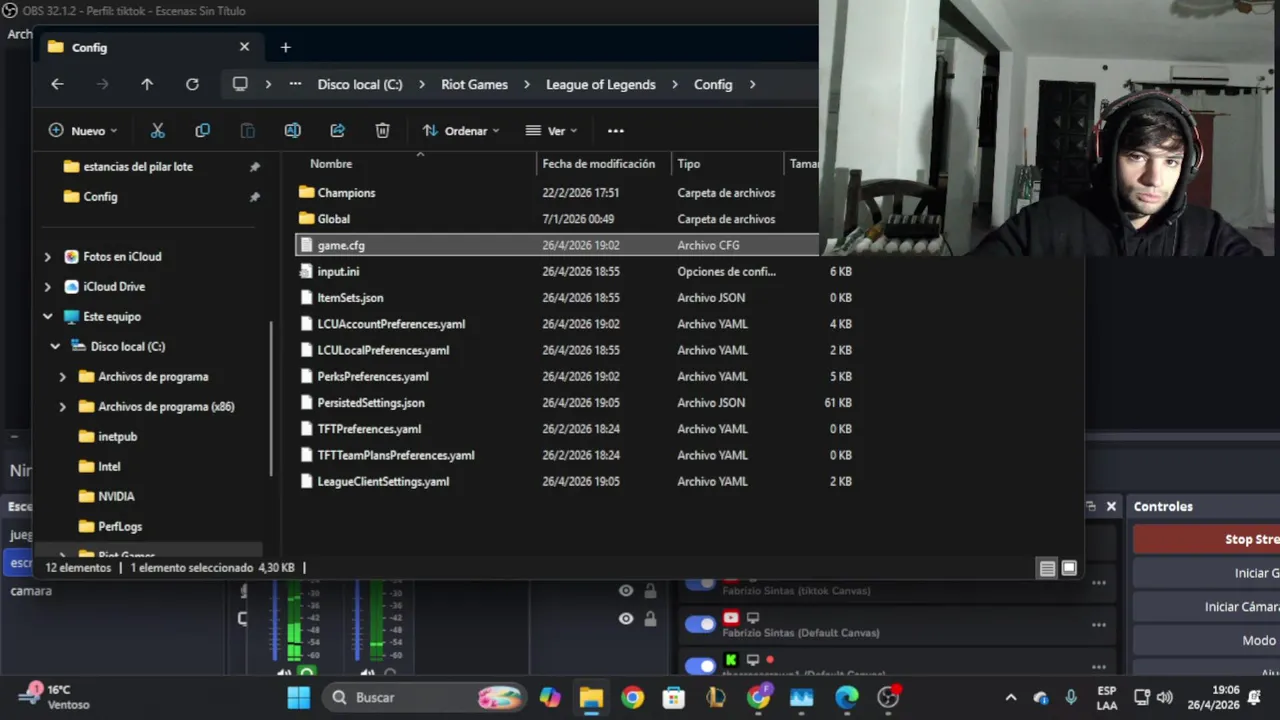Open OBS Studio from the taskbar
The image size is (1280, 720).
(x=888, y=697)
